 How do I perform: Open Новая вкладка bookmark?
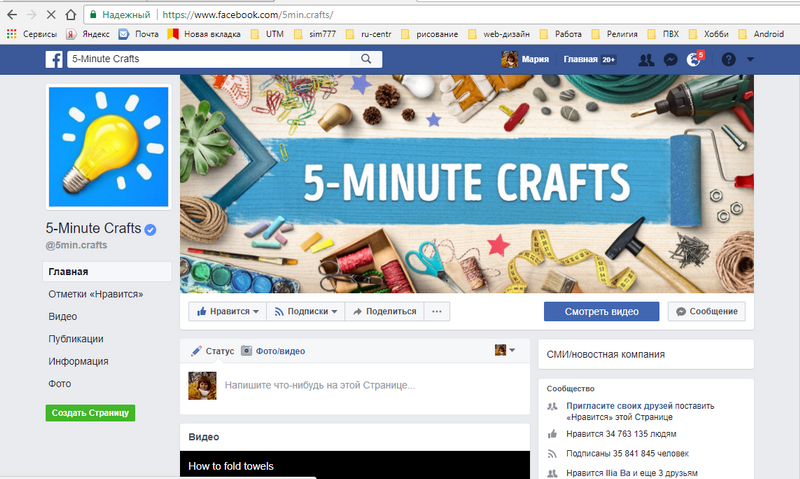pos(204,34)
